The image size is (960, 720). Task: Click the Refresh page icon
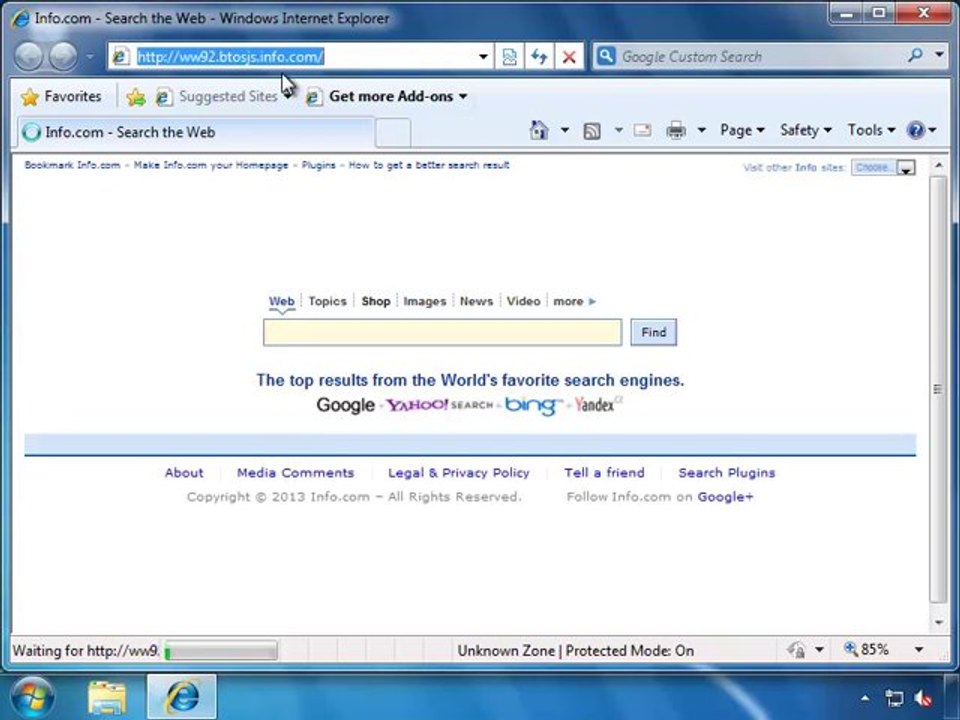[539, 57]
